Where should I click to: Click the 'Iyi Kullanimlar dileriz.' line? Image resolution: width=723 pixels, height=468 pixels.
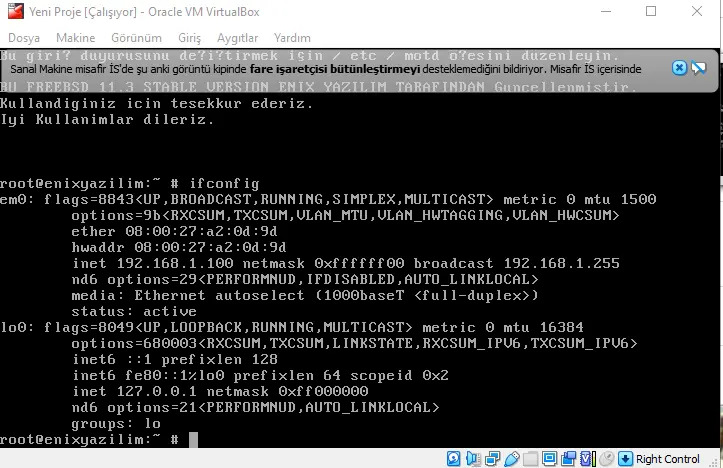[x=107, y=119]
